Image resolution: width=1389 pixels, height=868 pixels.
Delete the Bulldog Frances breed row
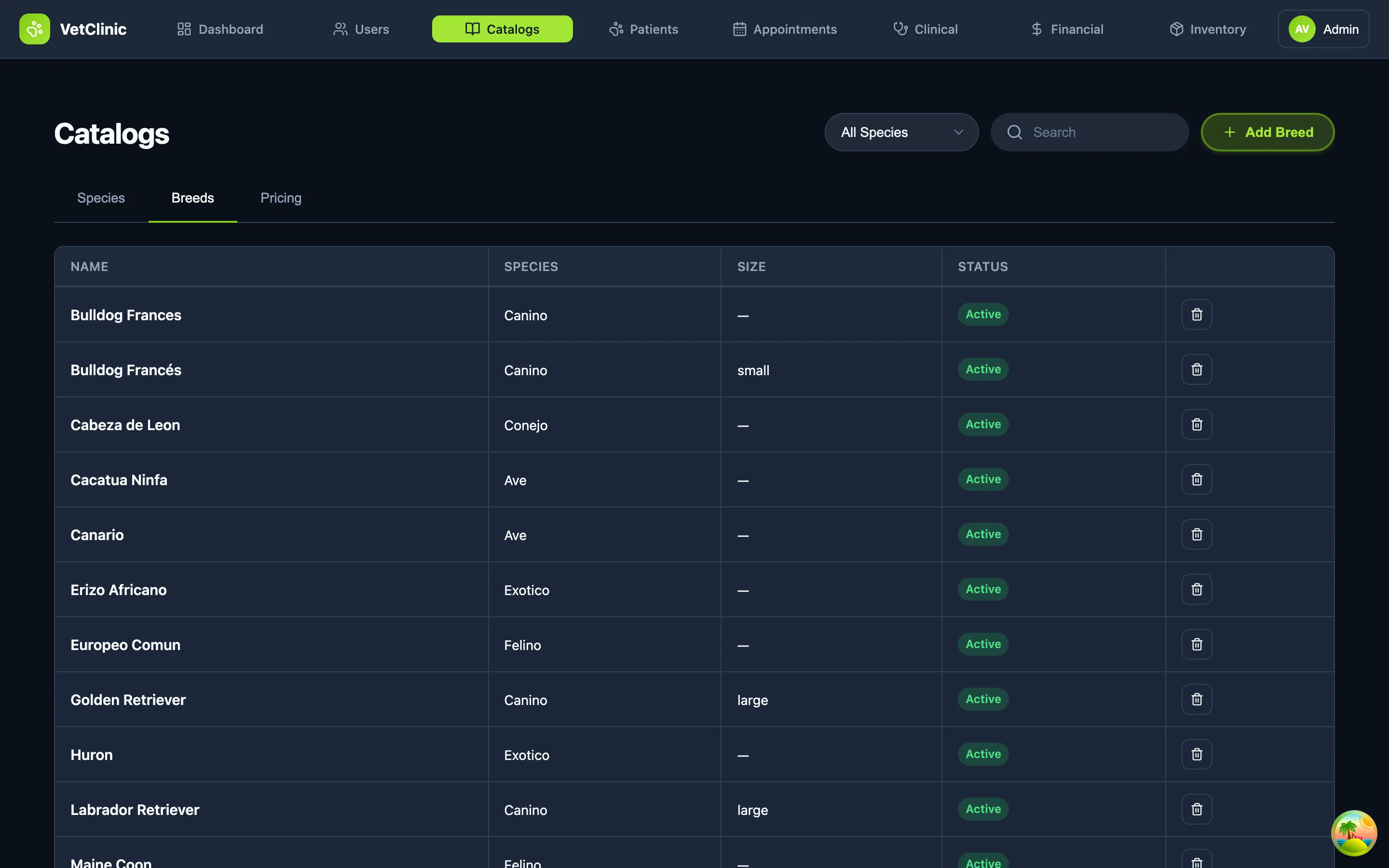[1196, 314]
